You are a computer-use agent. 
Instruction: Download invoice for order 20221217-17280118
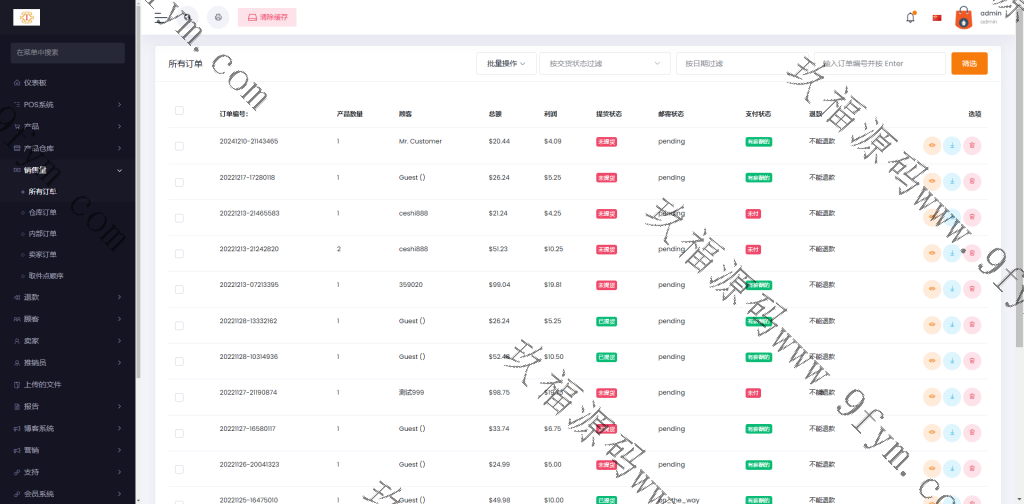tap(952, 181)
